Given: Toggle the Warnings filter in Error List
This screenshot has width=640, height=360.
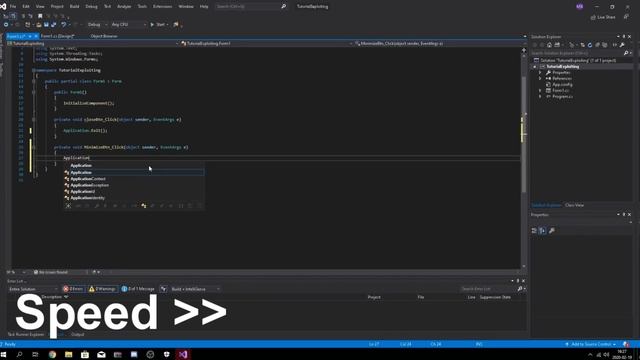Looking at the screenshot, I should 102,289.
